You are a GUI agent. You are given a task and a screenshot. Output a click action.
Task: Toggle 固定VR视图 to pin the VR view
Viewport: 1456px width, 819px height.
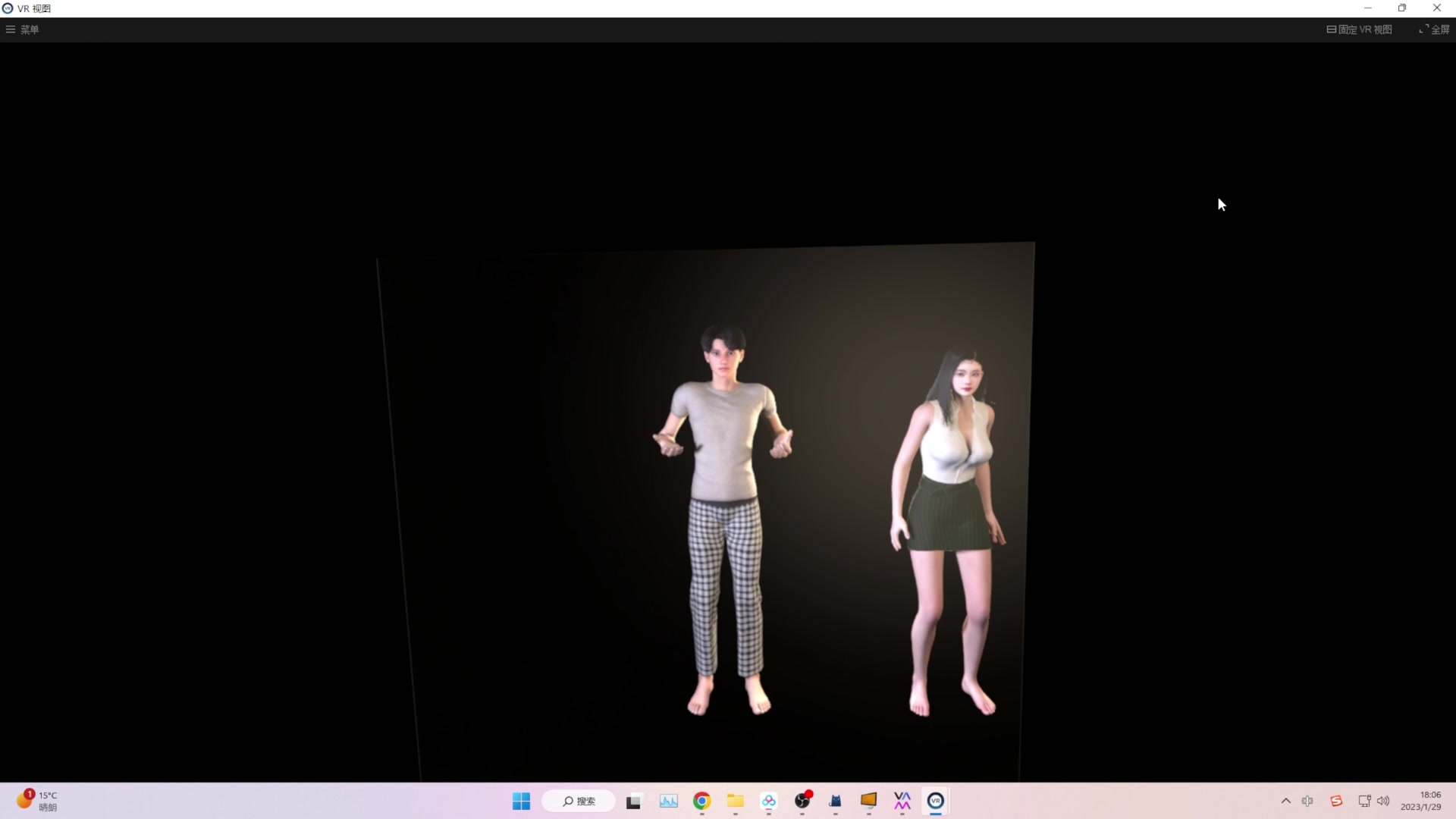(x=1359, y=30)
